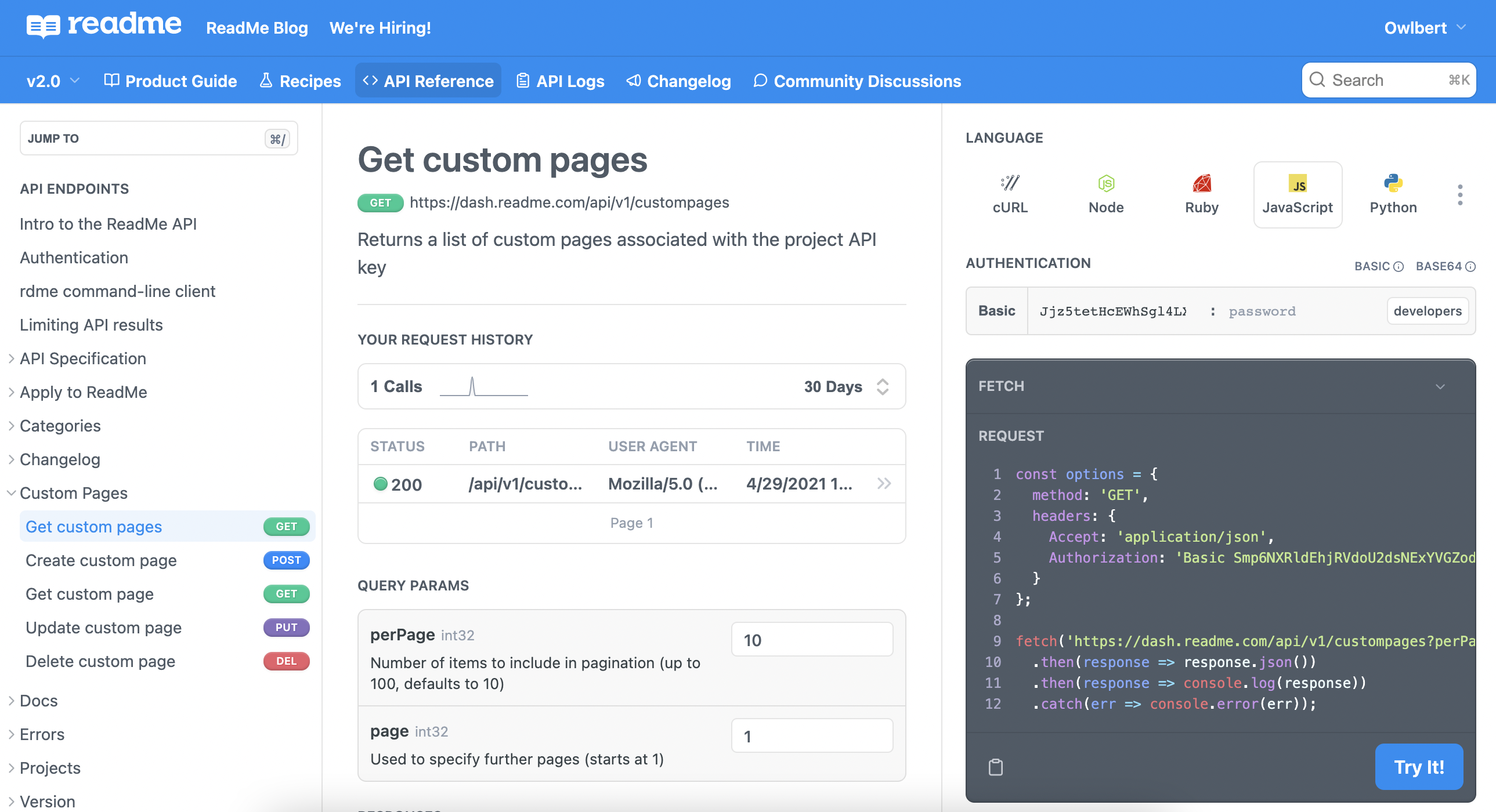
Task: Click the perPage value input field
Action: coord(811,640)
